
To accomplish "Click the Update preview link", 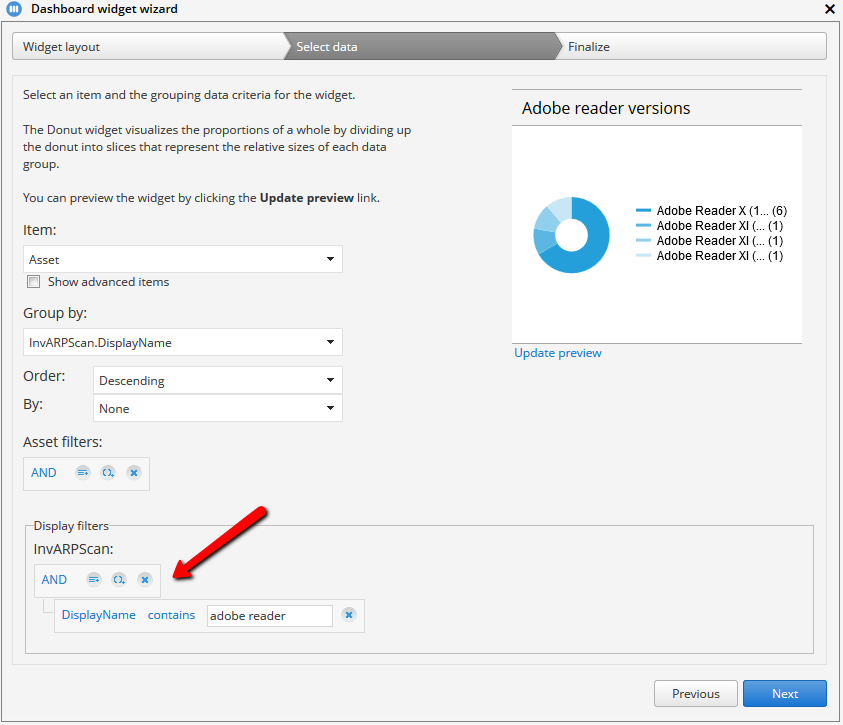I will pyautogui.click(x=558, y=353).
